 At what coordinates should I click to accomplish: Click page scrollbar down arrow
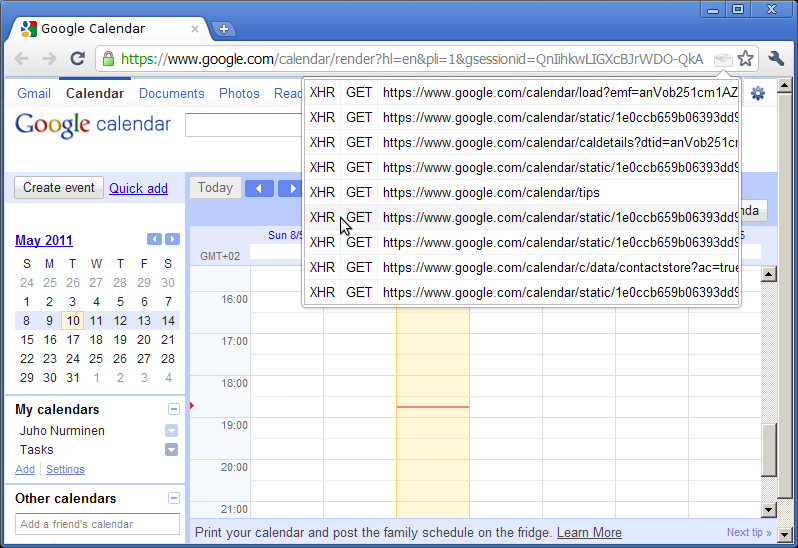pos(784,535)
